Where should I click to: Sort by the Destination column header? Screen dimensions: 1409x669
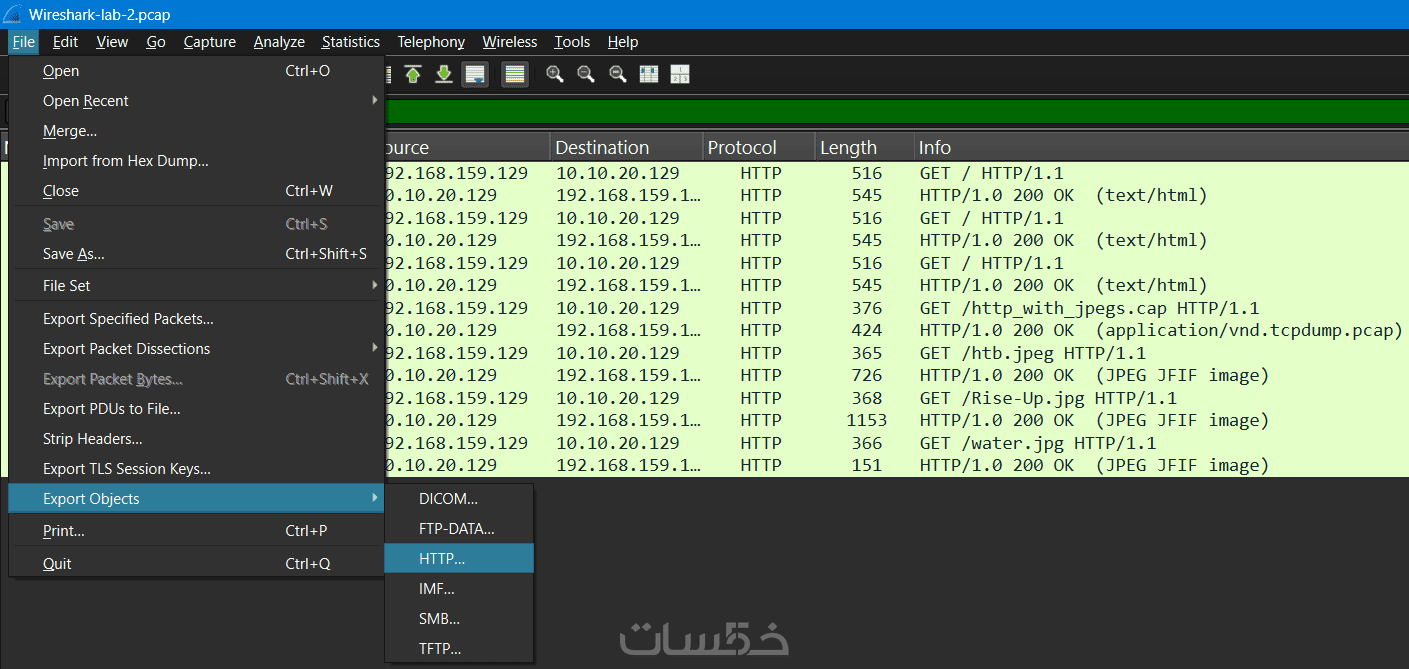pos(626,147)
